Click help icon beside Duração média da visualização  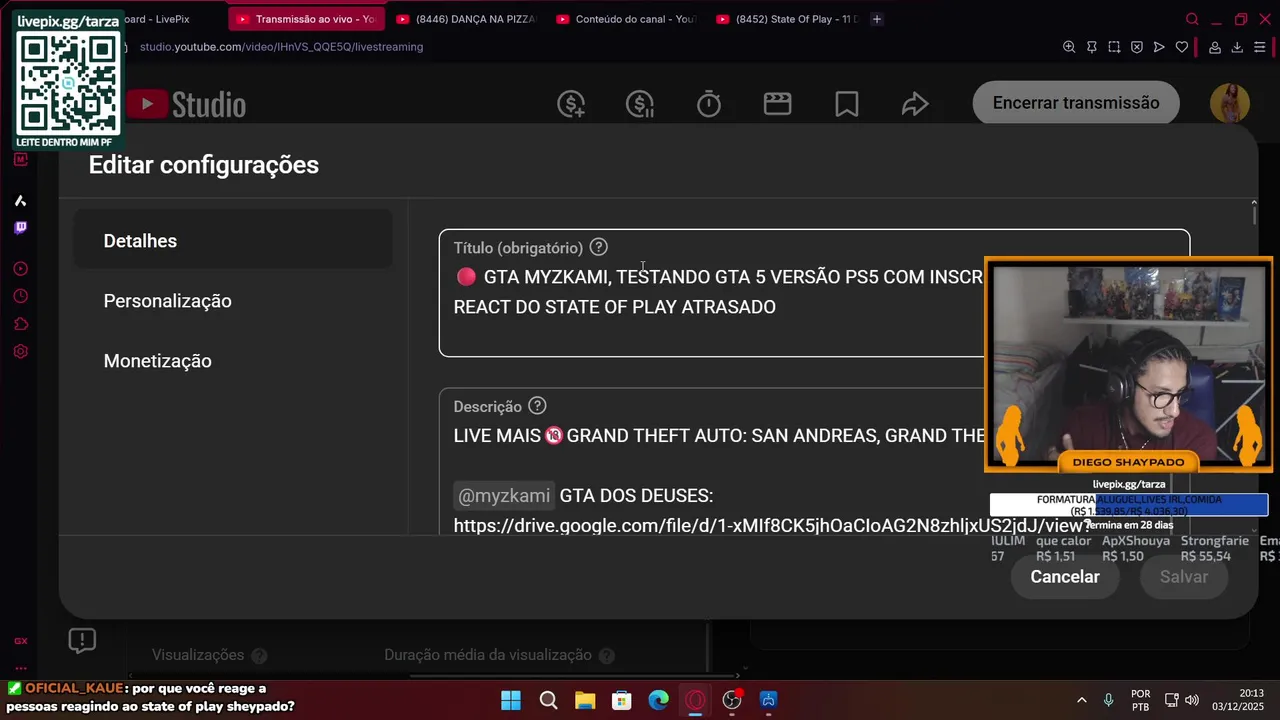[x=605, y=656]
